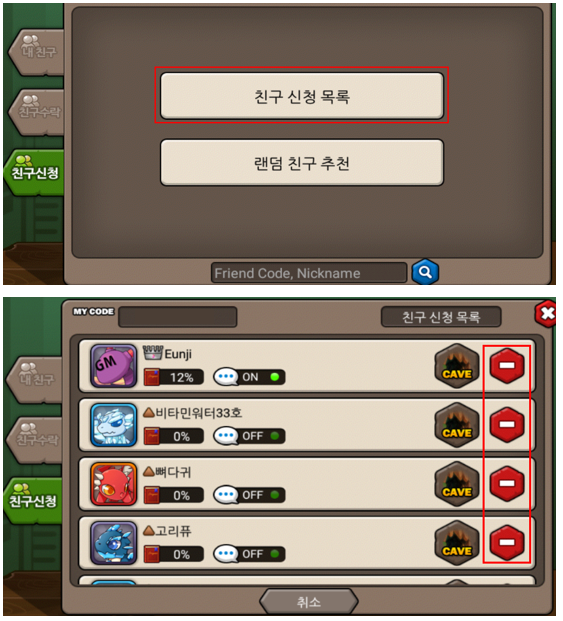Remove 고리퓨's friend request with the red minus
This screenshot has width=563, height=621.
(507, 542)
